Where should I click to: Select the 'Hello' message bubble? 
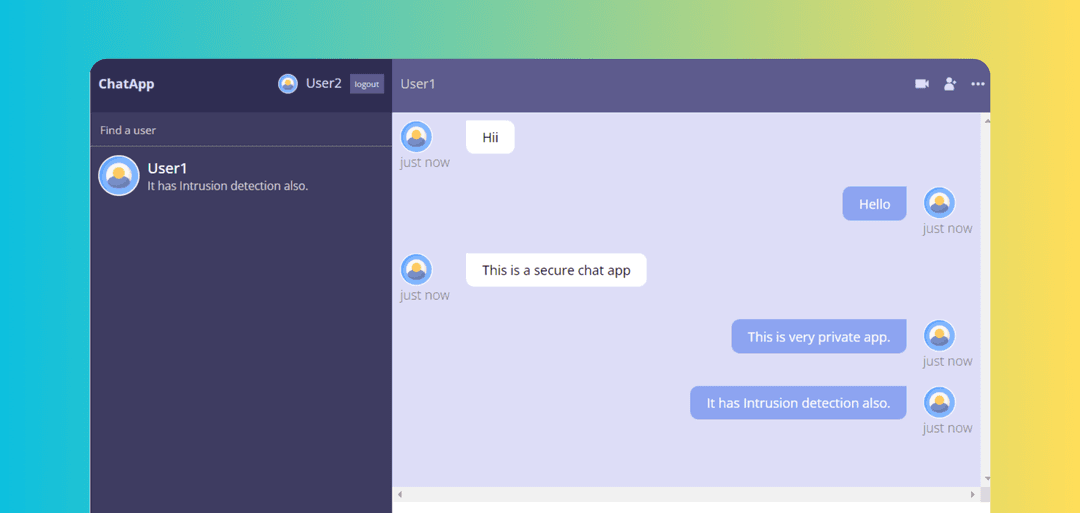874,204
